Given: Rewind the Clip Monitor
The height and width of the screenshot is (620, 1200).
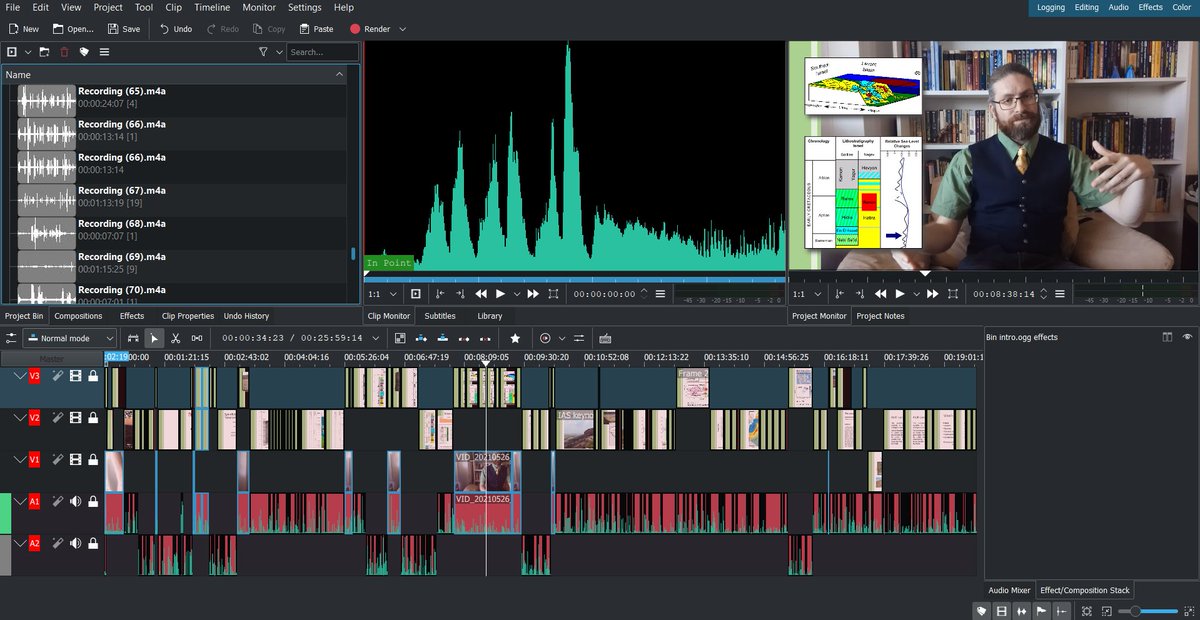Looking at the screenshot, I should pos(481,294).
